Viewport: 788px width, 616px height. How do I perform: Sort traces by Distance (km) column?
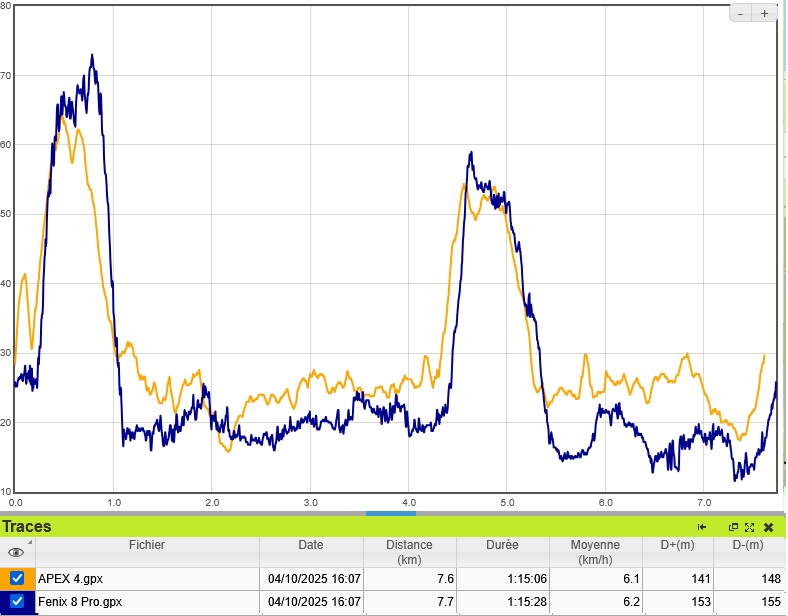410,552
